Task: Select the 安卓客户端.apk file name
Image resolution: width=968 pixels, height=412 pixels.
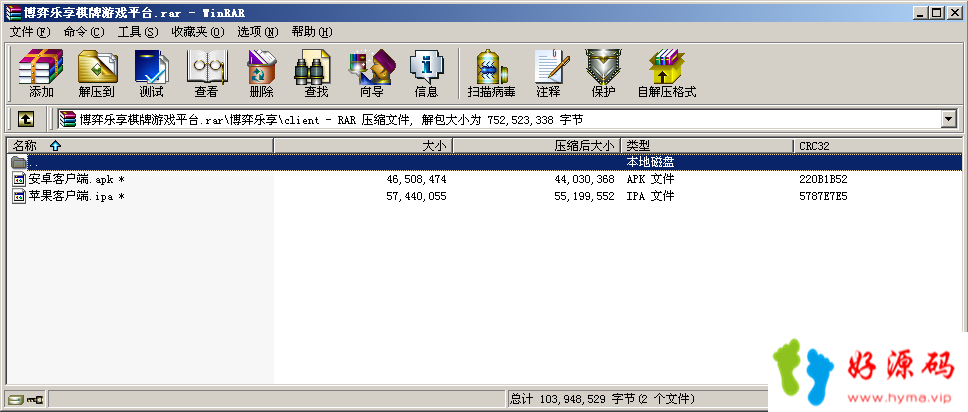Action: 77,180
